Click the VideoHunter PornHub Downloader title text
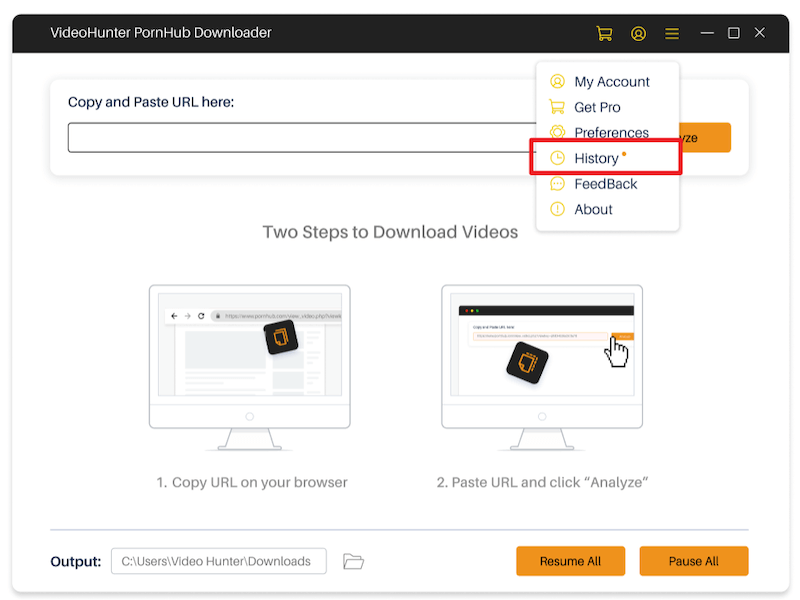Viewport: 800px width, 600px height. [161, 33]
